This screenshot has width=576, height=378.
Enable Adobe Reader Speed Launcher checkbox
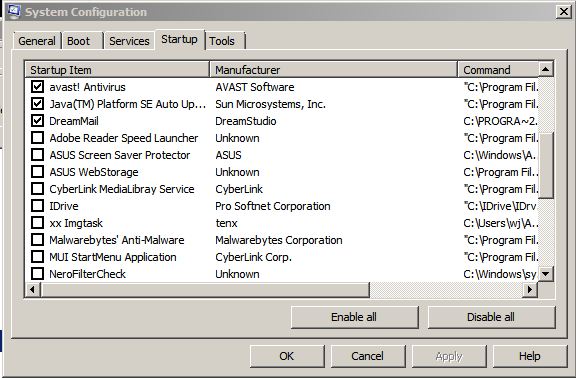coord(37,138)
